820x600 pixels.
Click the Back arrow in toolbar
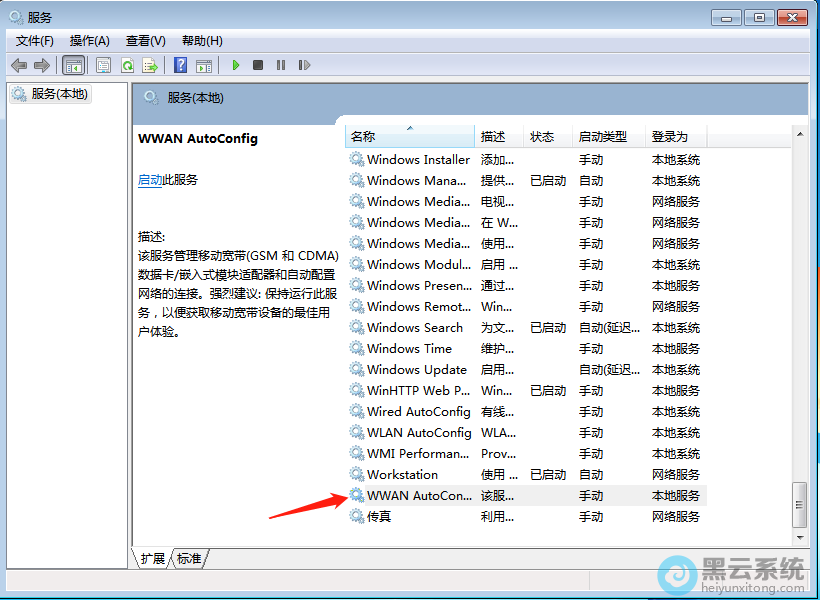[19, 65]
